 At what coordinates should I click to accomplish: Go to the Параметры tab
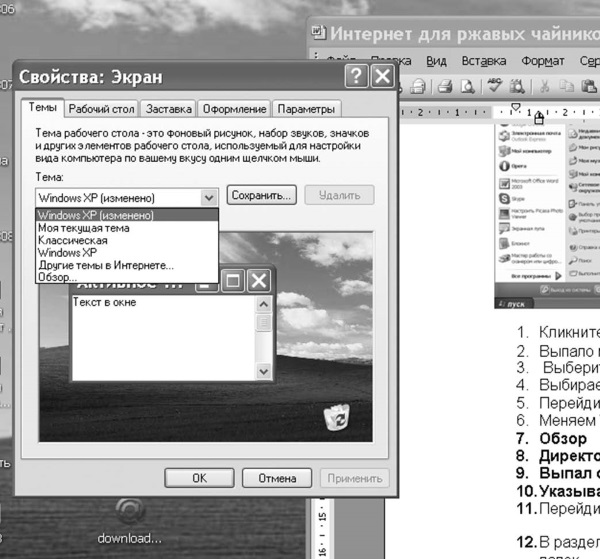tap(306, 109)
